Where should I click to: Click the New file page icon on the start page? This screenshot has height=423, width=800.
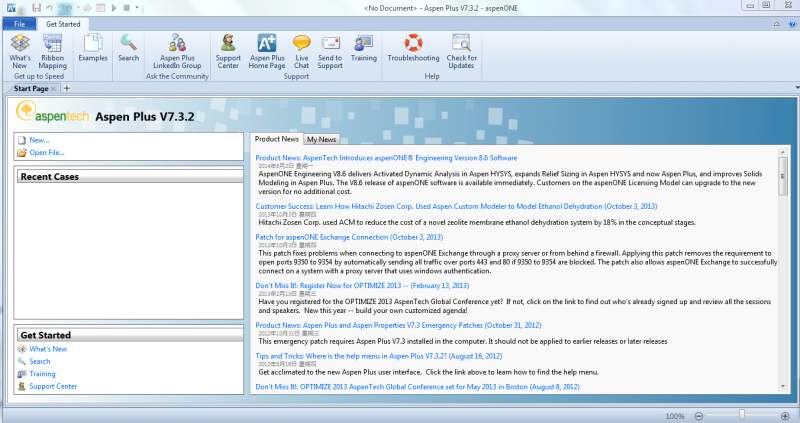point(21,140)
